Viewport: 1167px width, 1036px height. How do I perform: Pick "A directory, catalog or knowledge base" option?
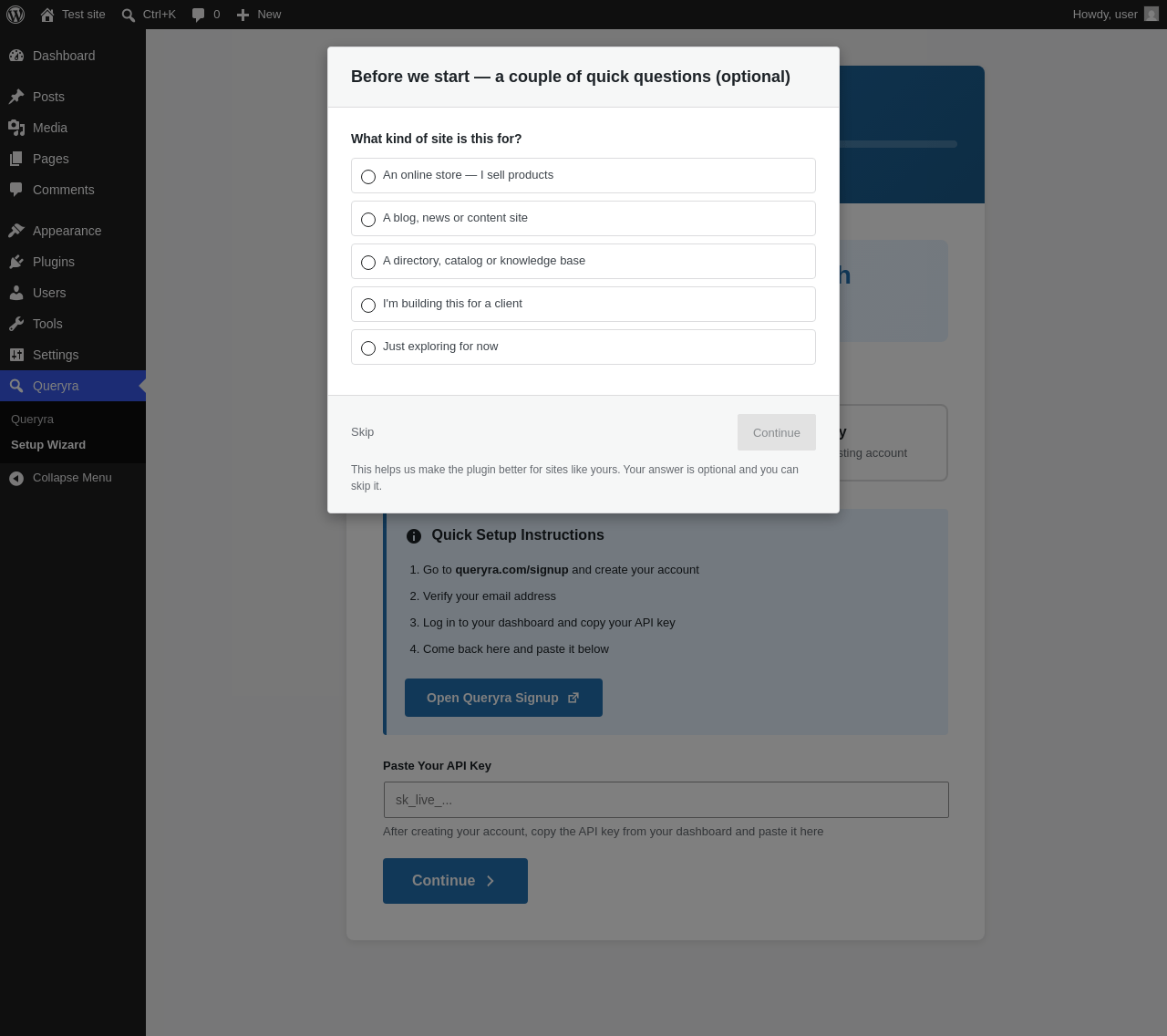point(583,262)
